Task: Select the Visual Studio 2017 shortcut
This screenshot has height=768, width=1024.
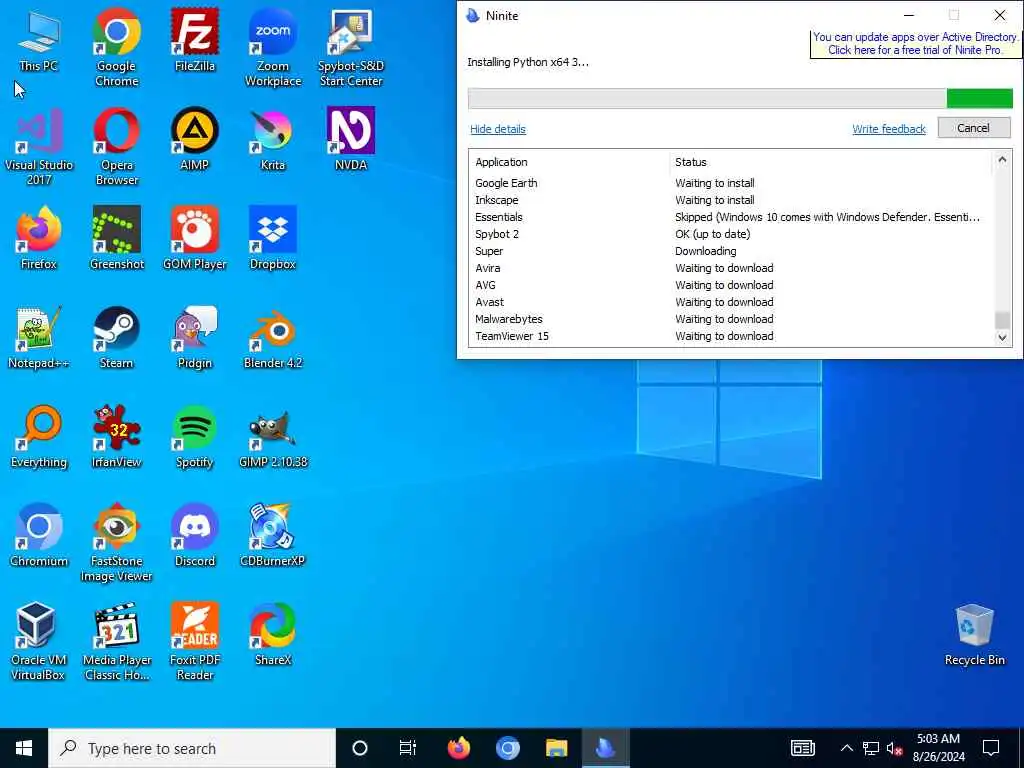Action: [39, 148]
